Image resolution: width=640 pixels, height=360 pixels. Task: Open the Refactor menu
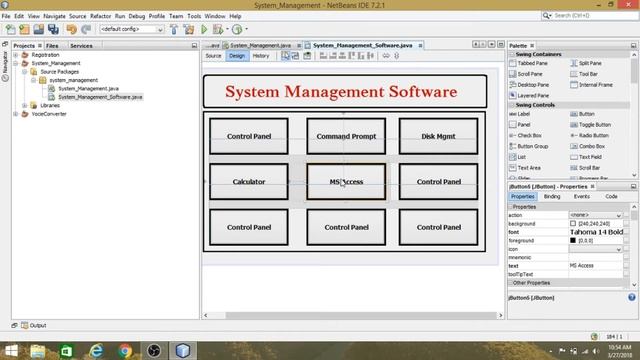pyautogui.click(x=100, y=16)
